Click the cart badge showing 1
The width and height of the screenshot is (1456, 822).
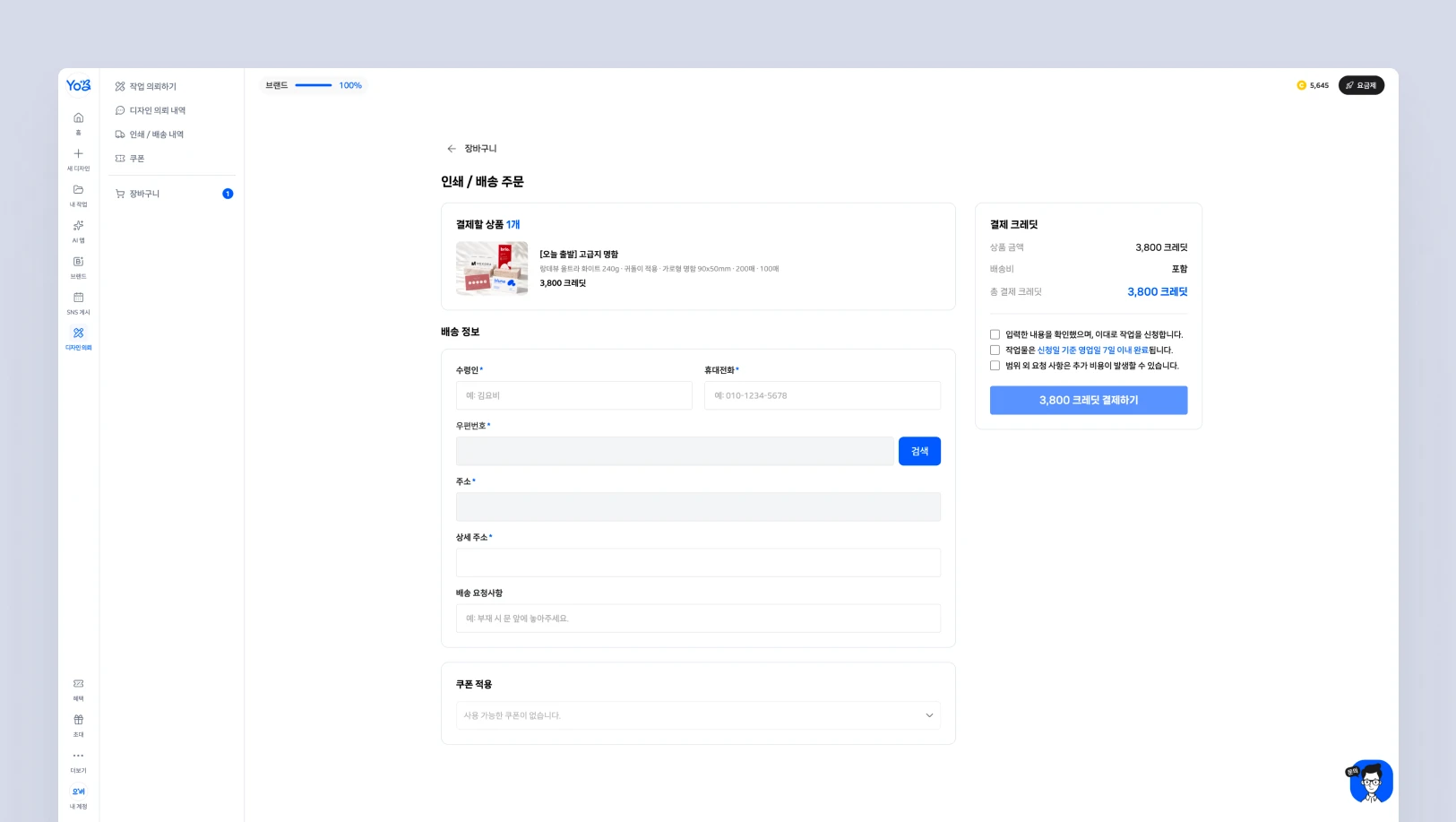pos(228,194)
